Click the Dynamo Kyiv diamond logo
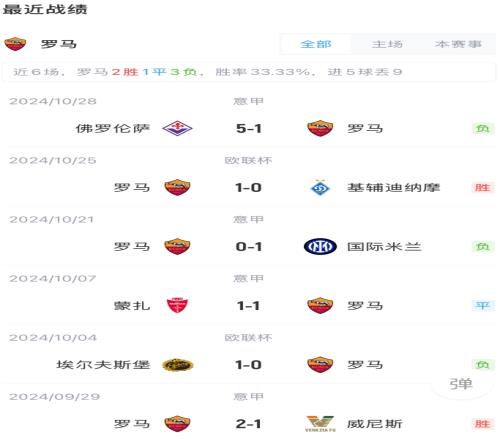Screen dimensions: 500x440 point(320,188)
